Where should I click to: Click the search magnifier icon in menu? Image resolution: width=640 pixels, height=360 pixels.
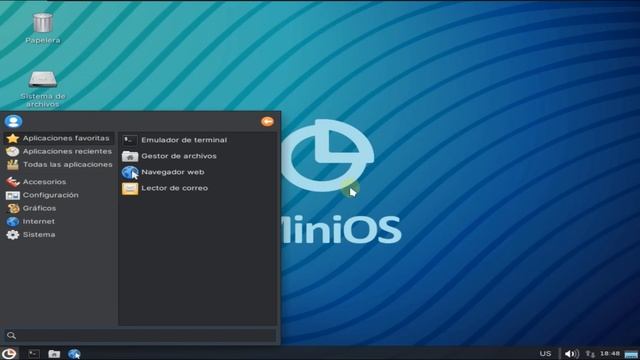point(11,335)
